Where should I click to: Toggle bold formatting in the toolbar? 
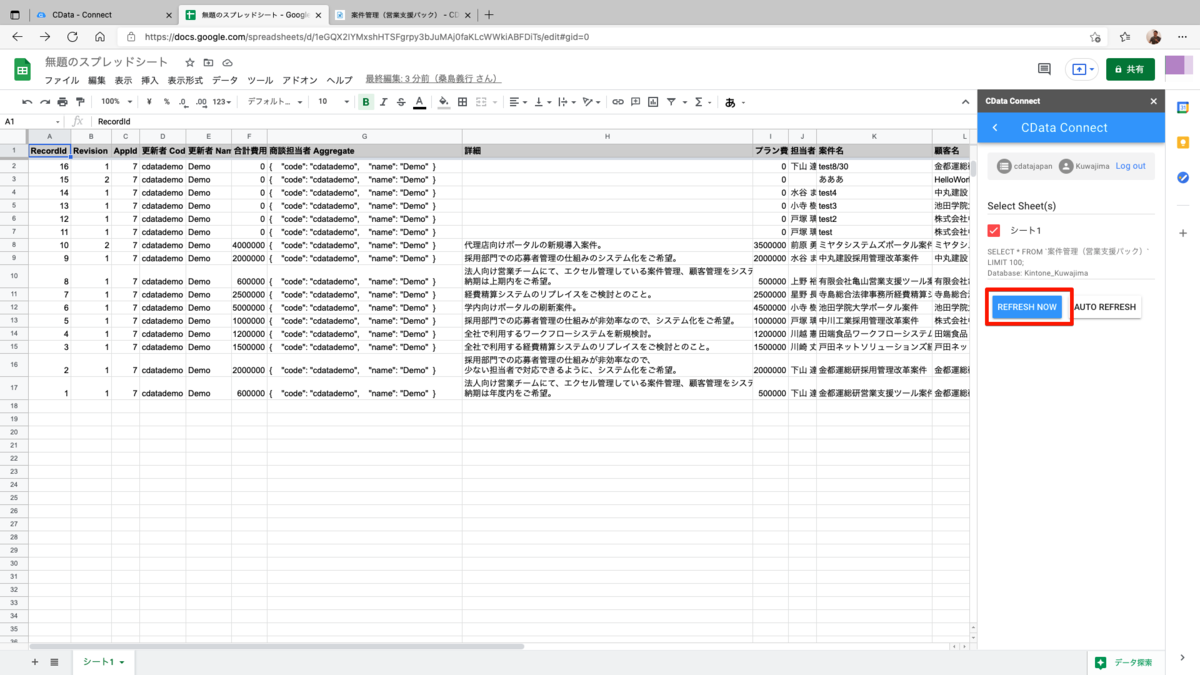coord(366,102)
